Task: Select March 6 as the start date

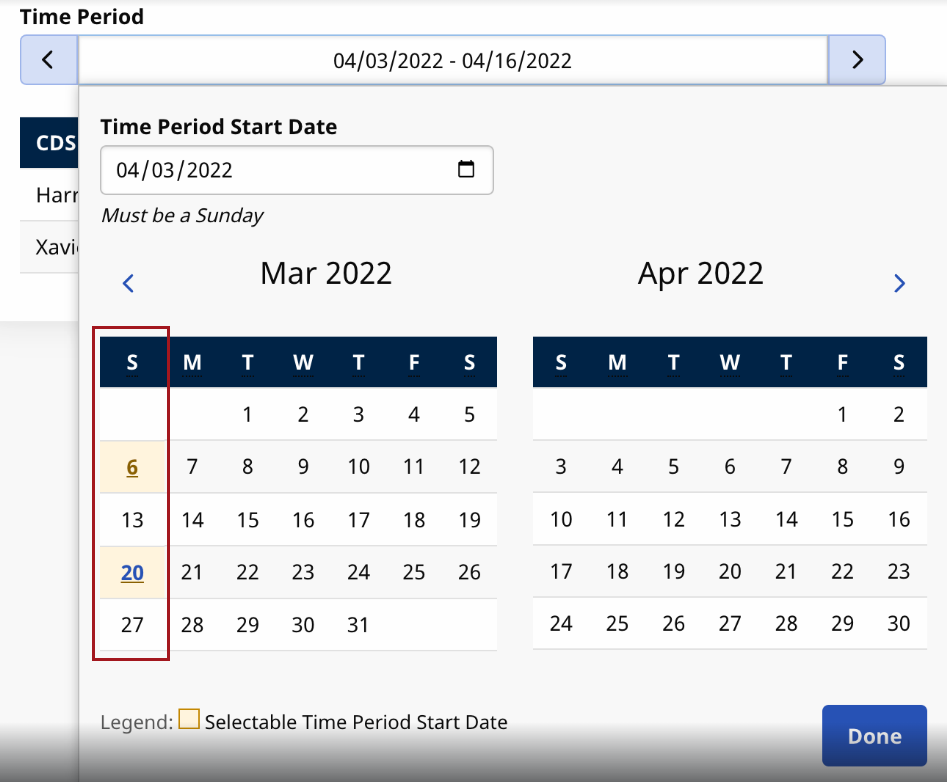Action: point(132,467)
